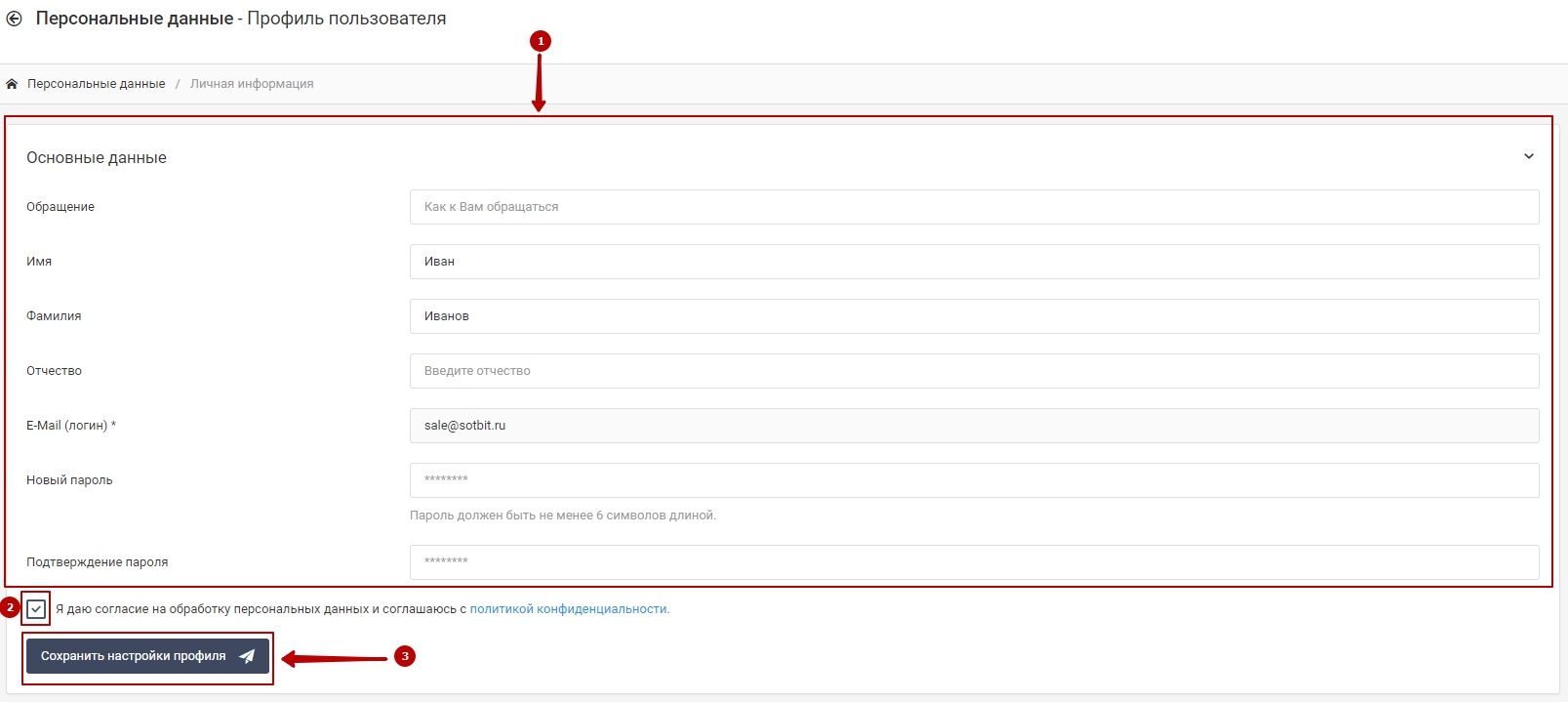Click the Основные данные section heading
This screenshot has height=702, width=1568.
97,158
